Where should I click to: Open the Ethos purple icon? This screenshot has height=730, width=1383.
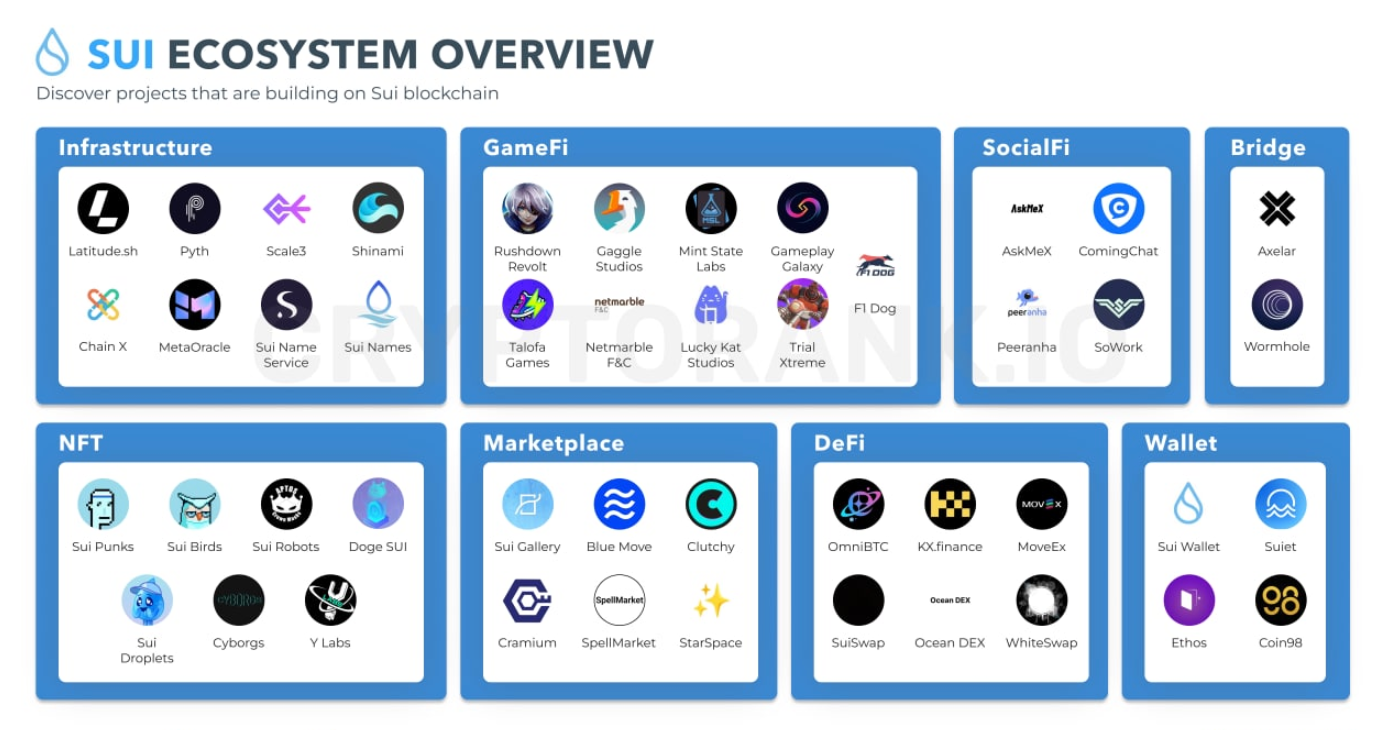[x=1189, y=600]
